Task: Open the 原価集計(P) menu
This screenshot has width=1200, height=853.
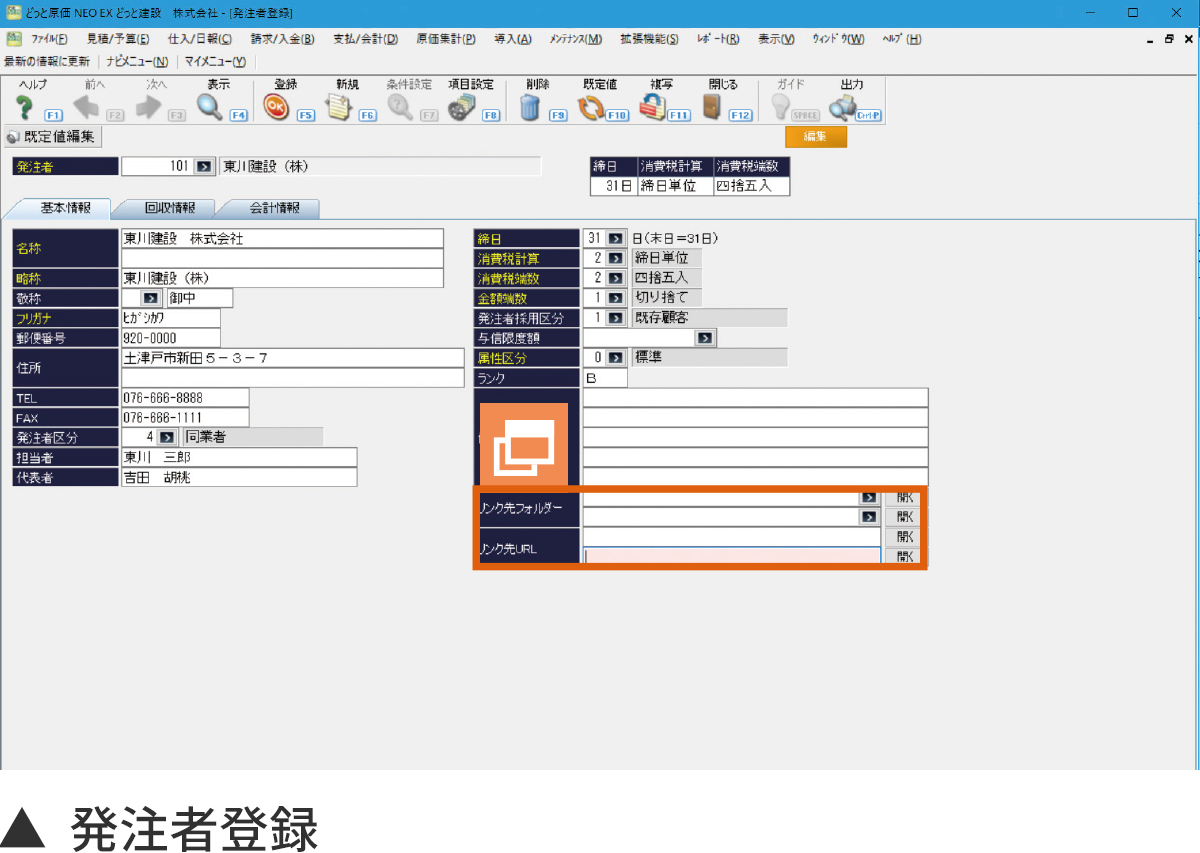Action: (x=446, y=39)
